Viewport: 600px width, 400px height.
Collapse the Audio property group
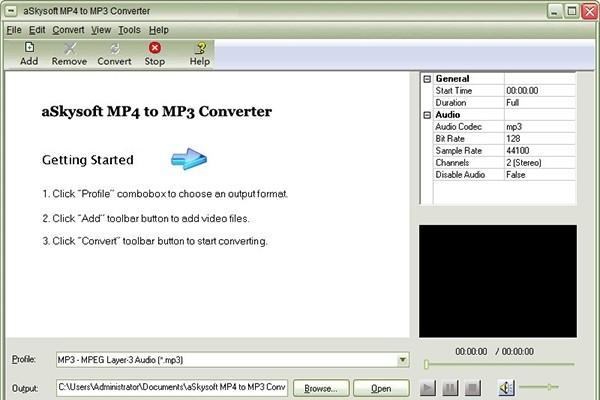tap(427, 115)
